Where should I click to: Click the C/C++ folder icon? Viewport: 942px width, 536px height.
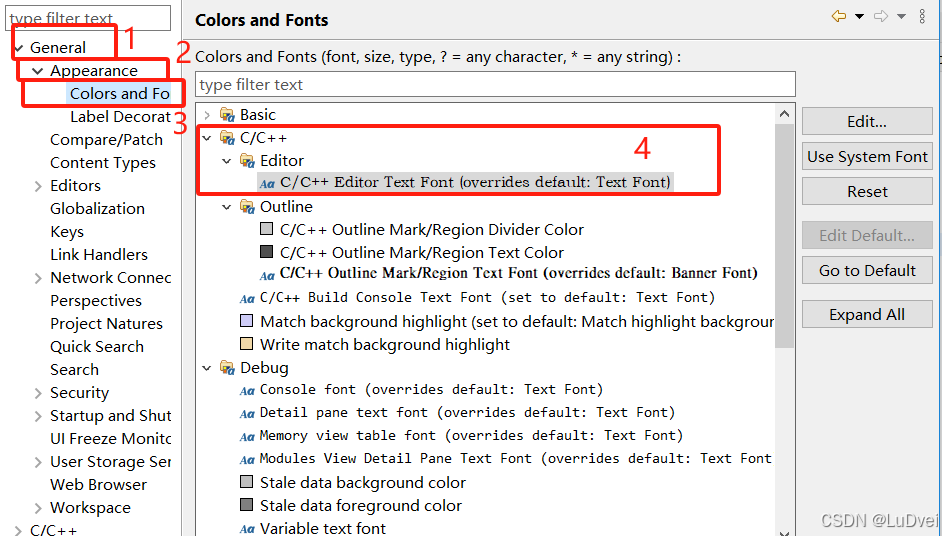tap(227, 138)
